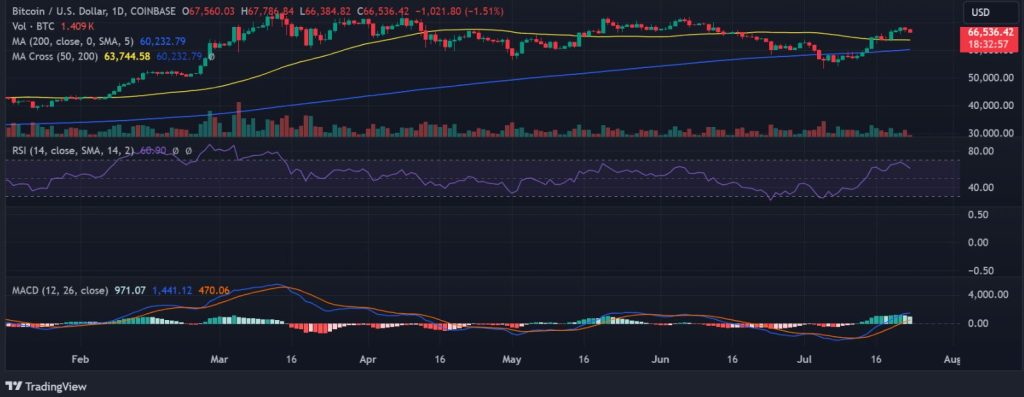1024x397 pixels.
Task: Select the RSI (14, close, SMA, 14, 2) legend
Action: pos(72,151)
